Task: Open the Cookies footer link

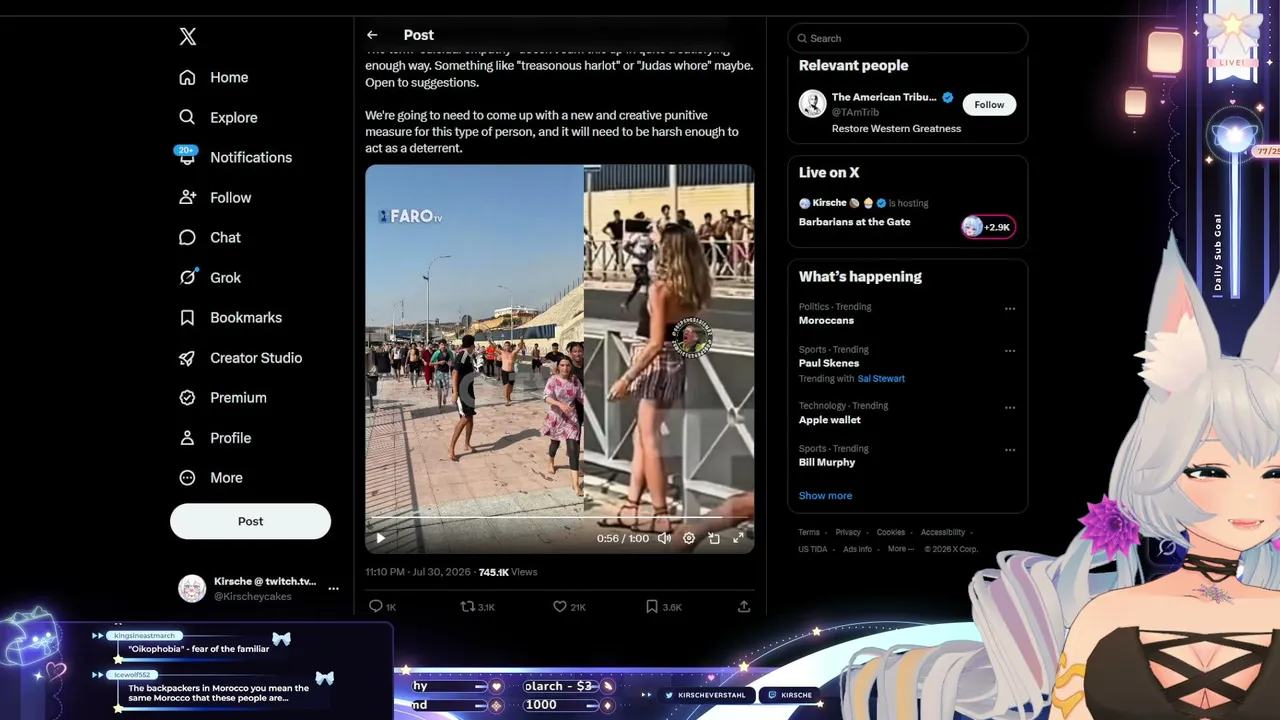Action: point(891,533)
